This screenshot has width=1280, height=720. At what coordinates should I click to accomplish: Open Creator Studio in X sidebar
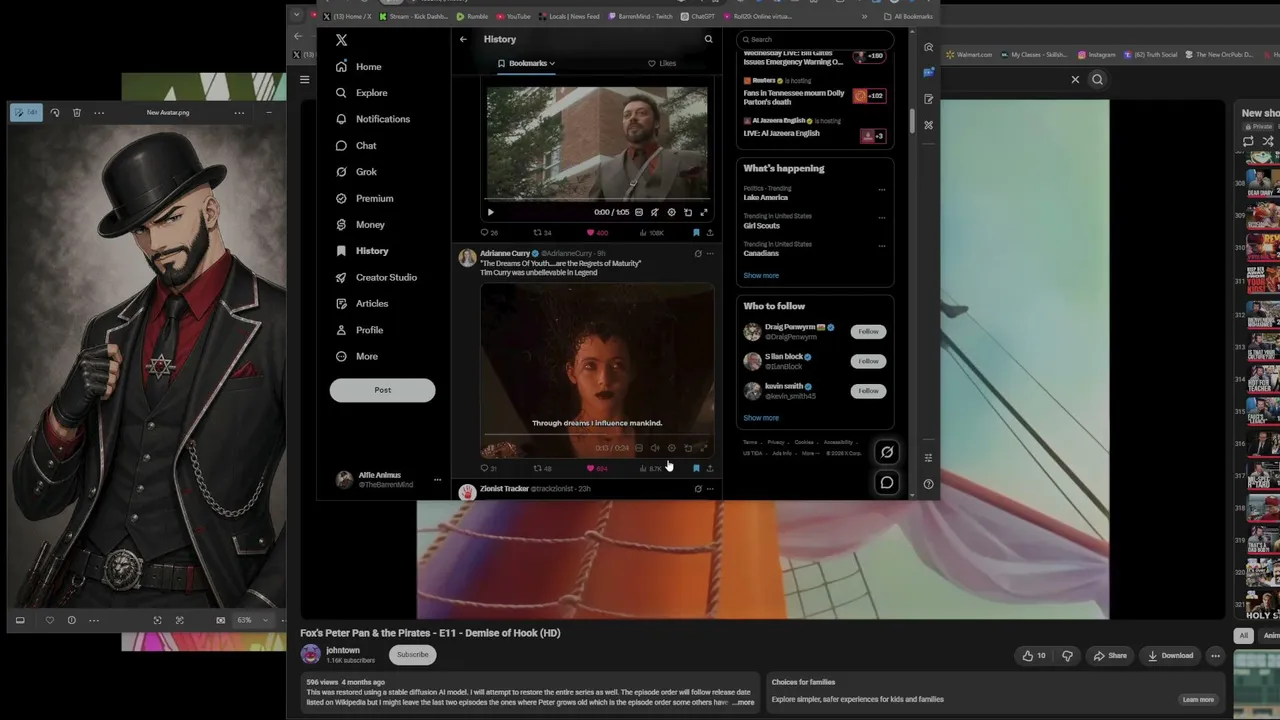376,277
